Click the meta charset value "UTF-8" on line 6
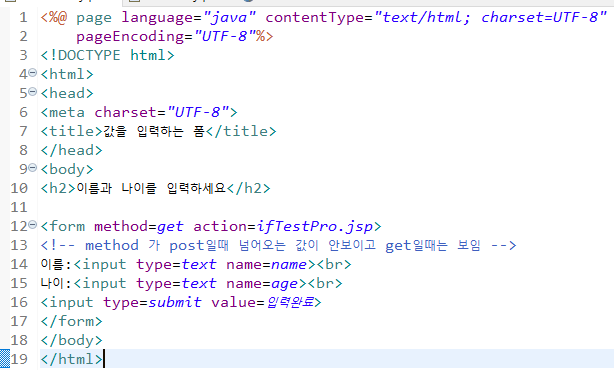614x370 pixels. coord(198,112)
